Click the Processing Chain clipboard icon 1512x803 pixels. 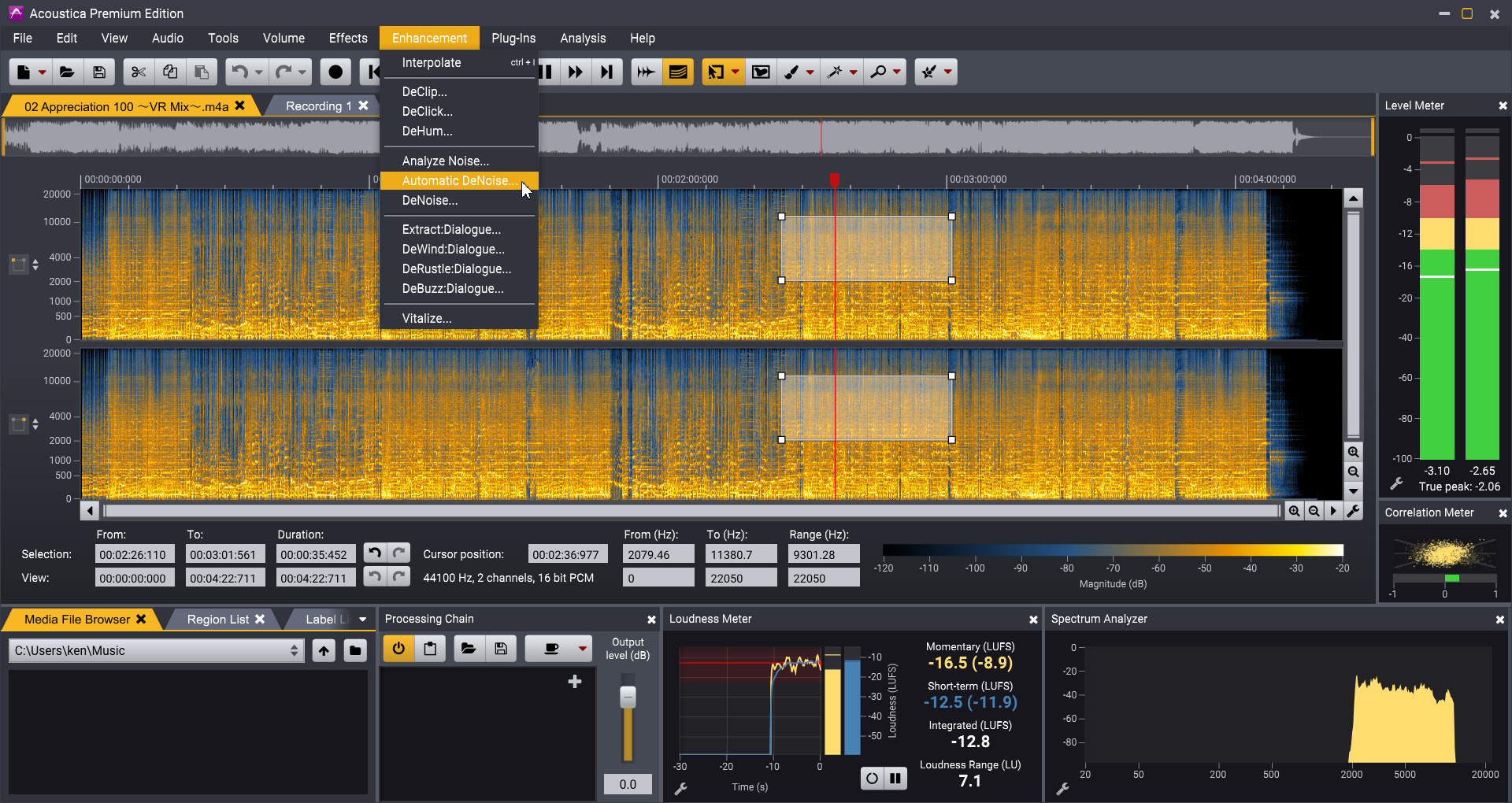click(x=430, y=649)
